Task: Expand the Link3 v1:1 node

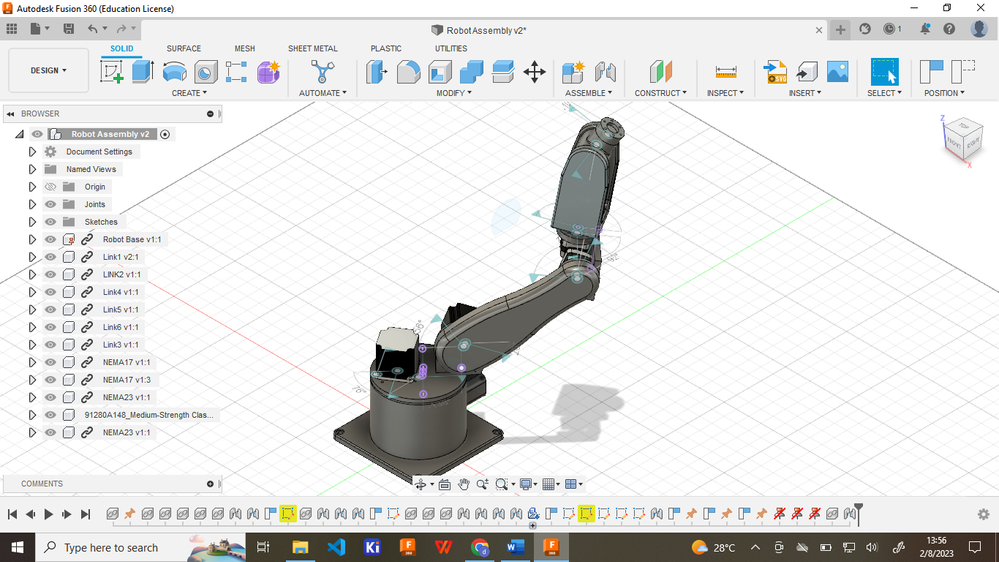Action: tap(32, 345)
